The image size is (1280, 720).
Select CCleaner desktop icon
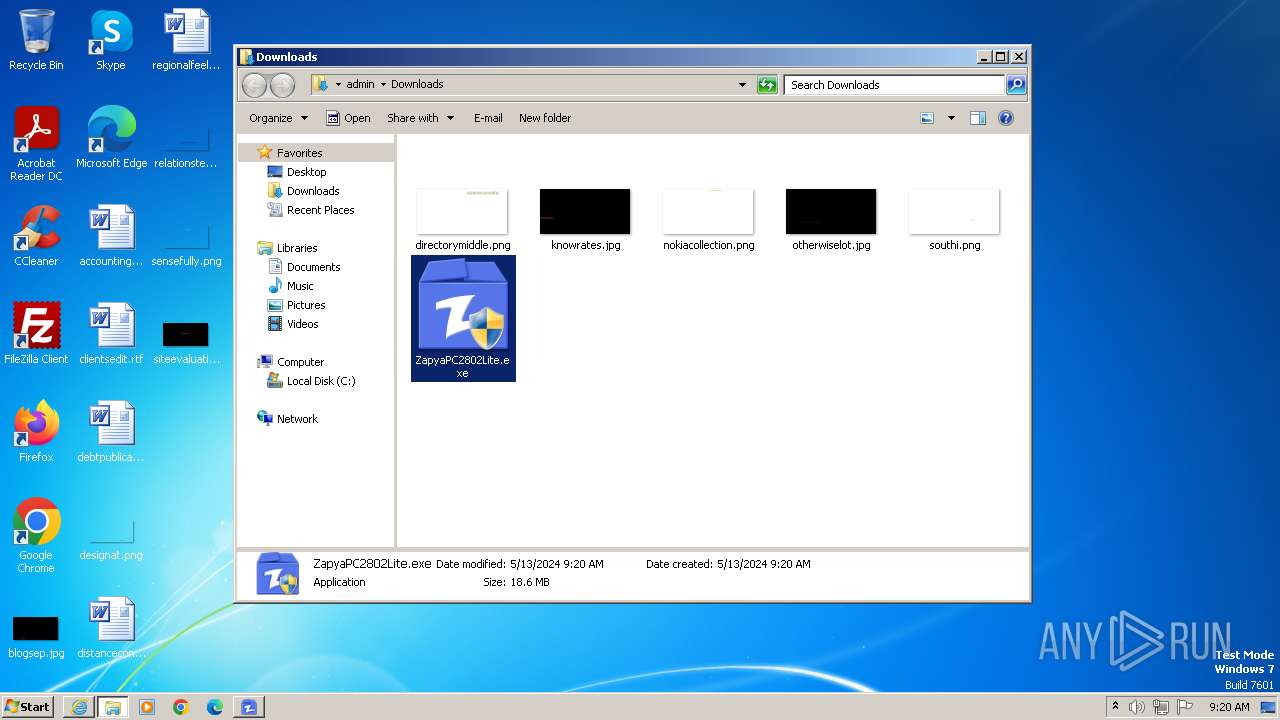[x=36, y=236]
